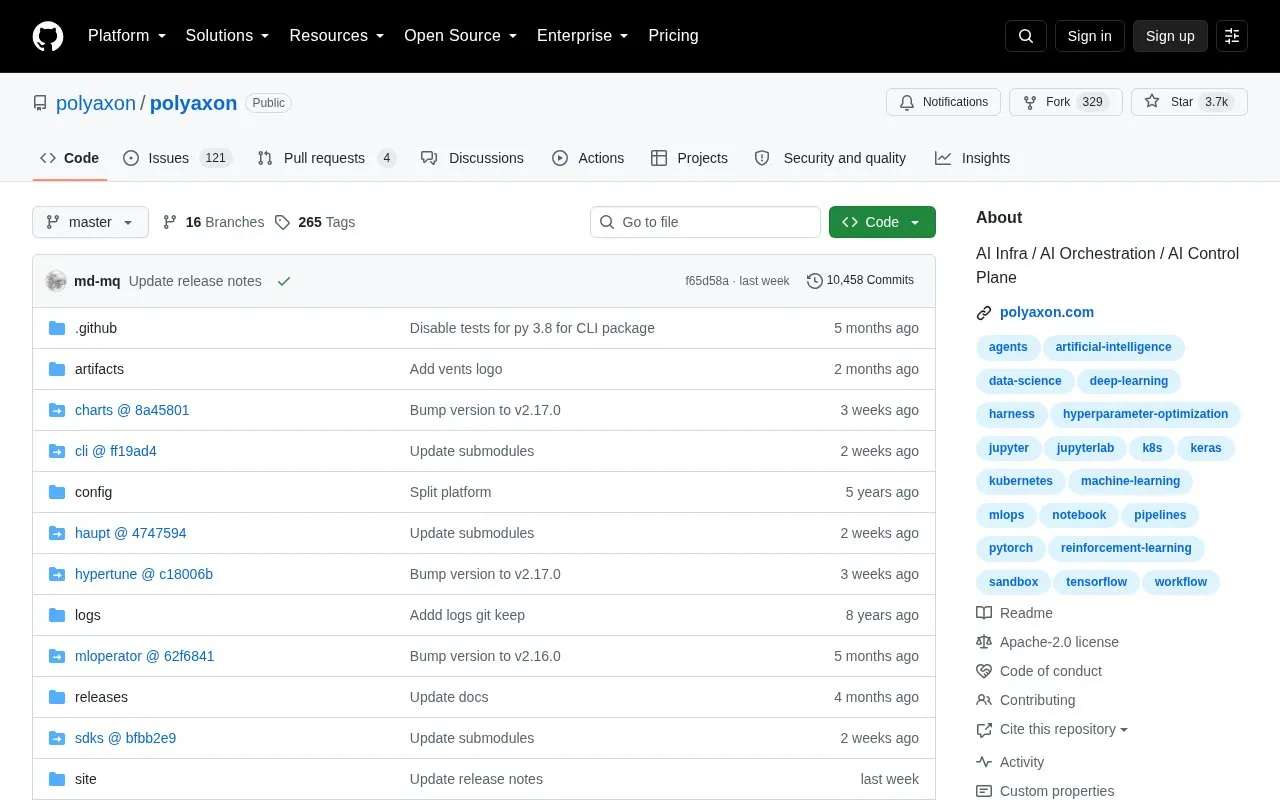Open the mloperator @ 62f6841 submodule
1280x800 pixels.
click(145, 656)
